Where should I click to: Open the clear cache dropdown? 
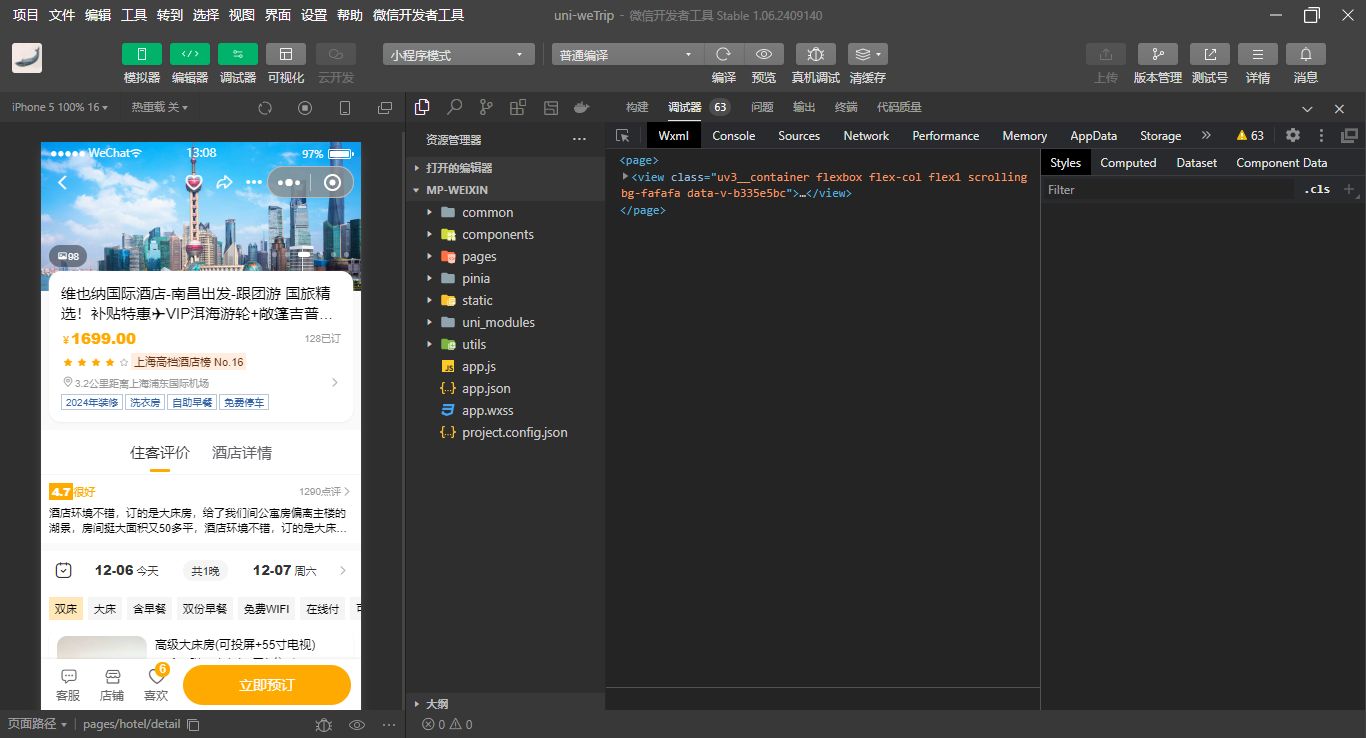(x=867, y=54)
